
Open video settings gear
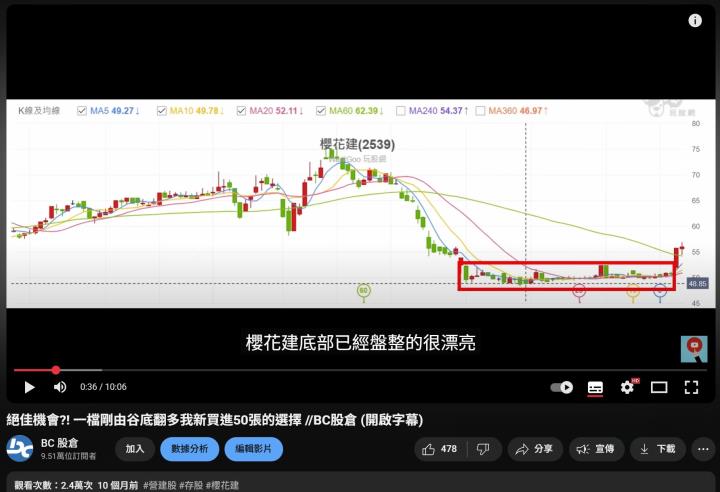coord(627,387)
